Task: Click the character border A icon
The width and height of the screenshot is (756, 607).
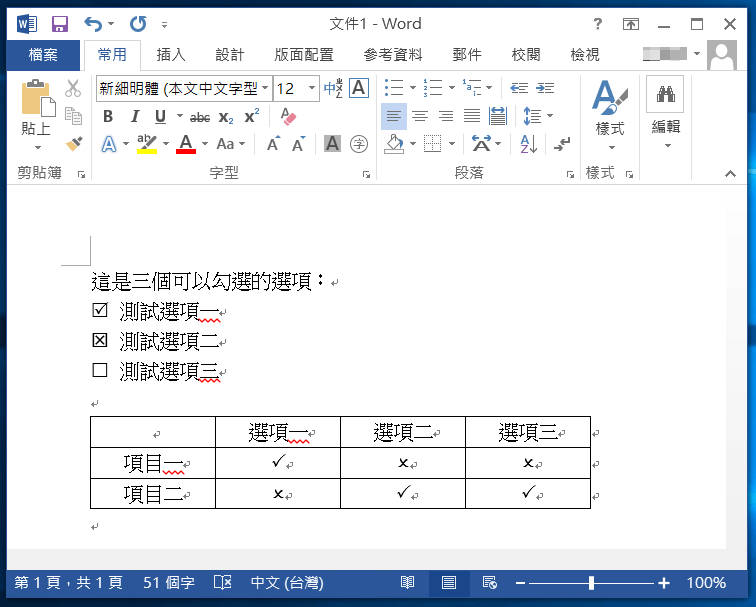Action: [359, 88]
